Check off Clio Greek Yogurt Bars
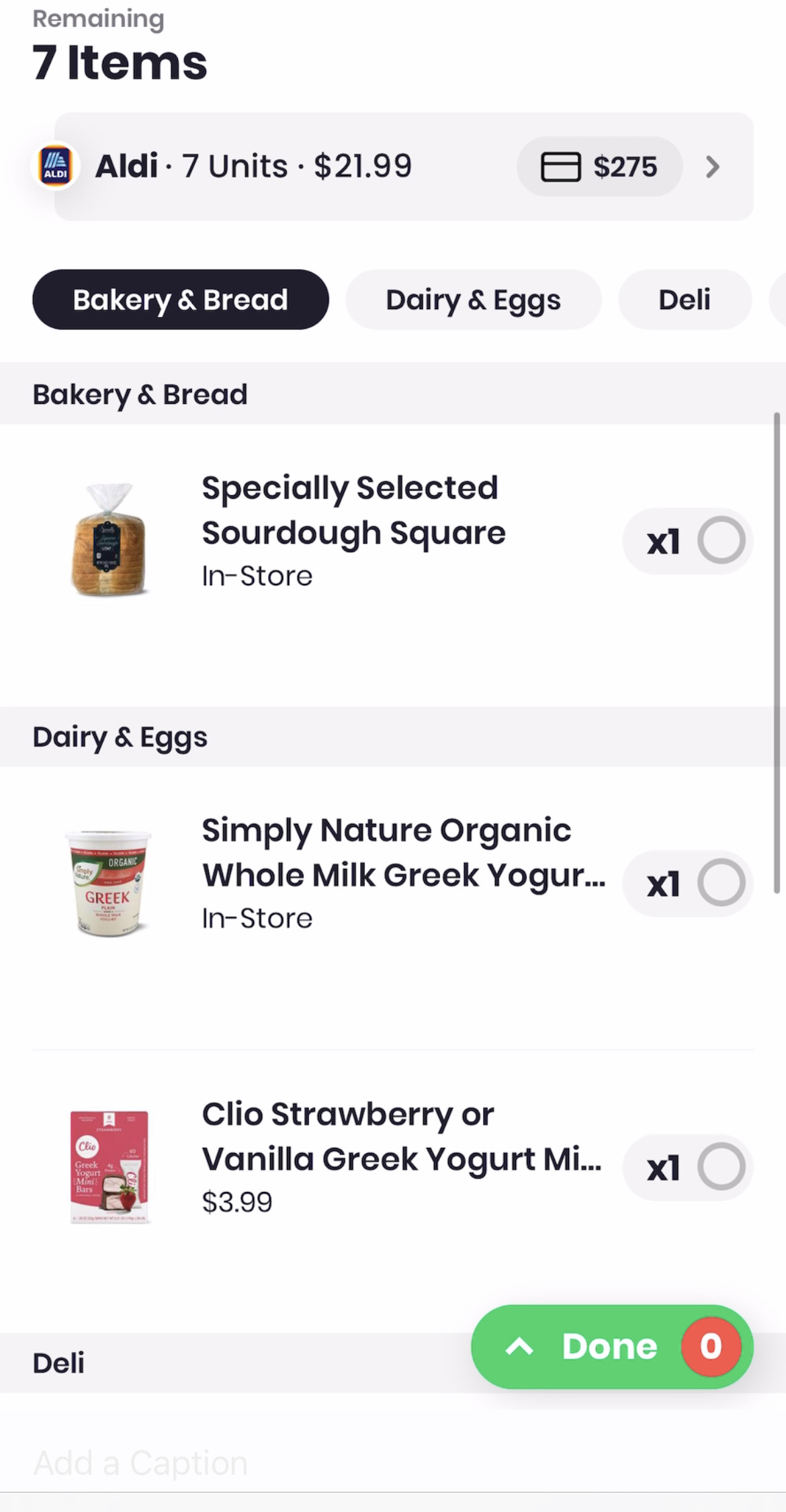786x1512 pixels. (x=721, y=1167)
